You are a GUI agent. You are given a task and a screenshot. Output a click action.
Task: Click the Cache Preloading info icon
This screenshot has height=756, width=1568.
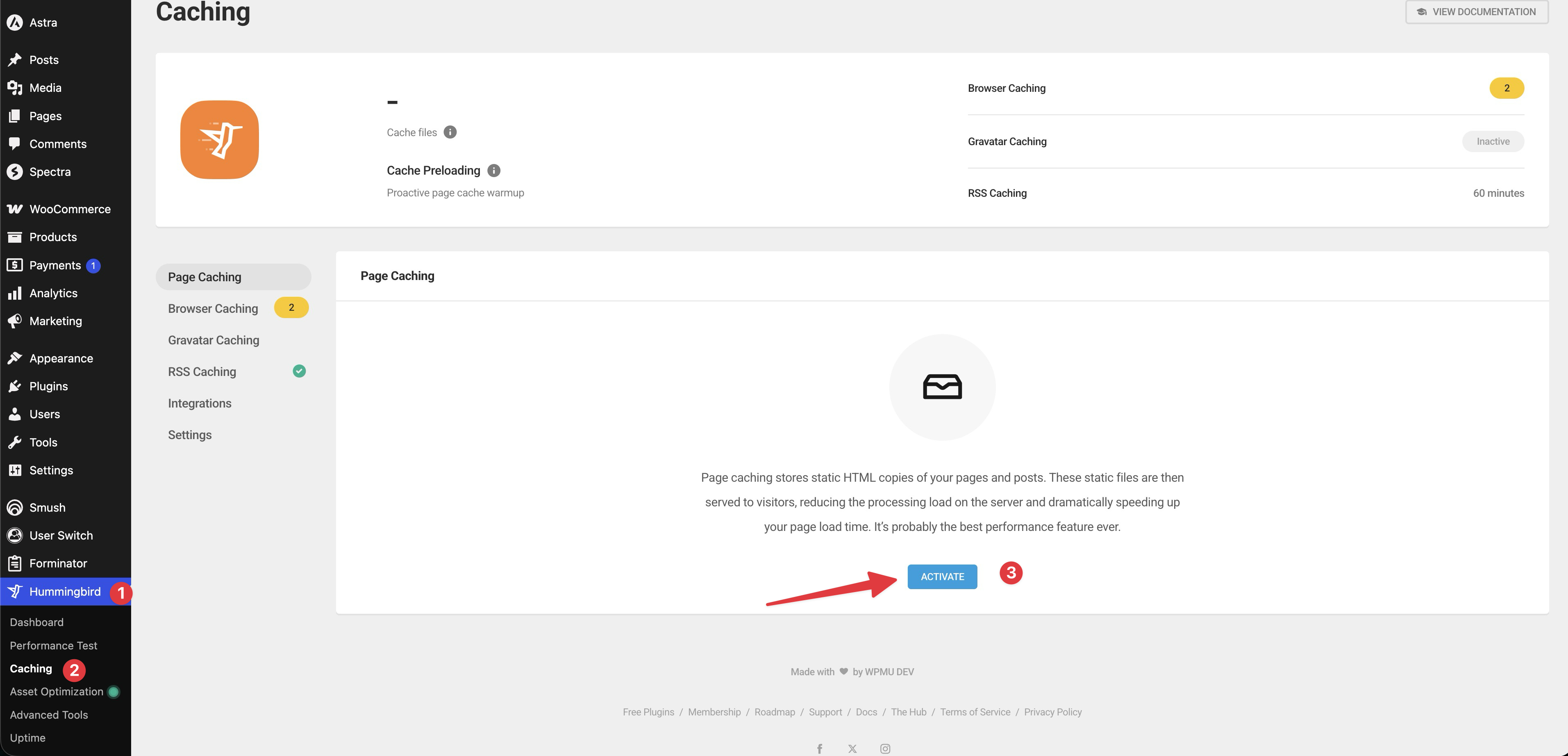click(494, 171)
